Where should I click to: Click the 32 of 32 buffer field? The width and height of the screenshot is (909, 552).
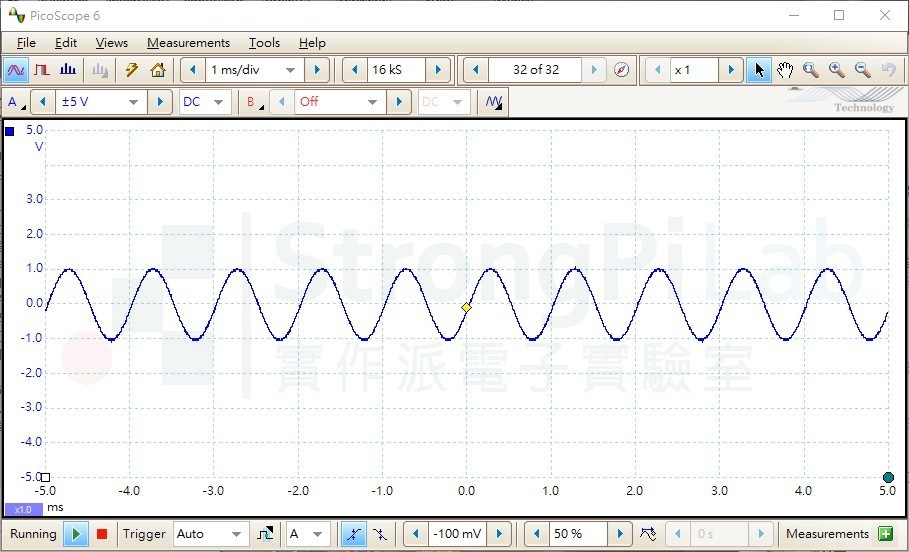[535, 70]
